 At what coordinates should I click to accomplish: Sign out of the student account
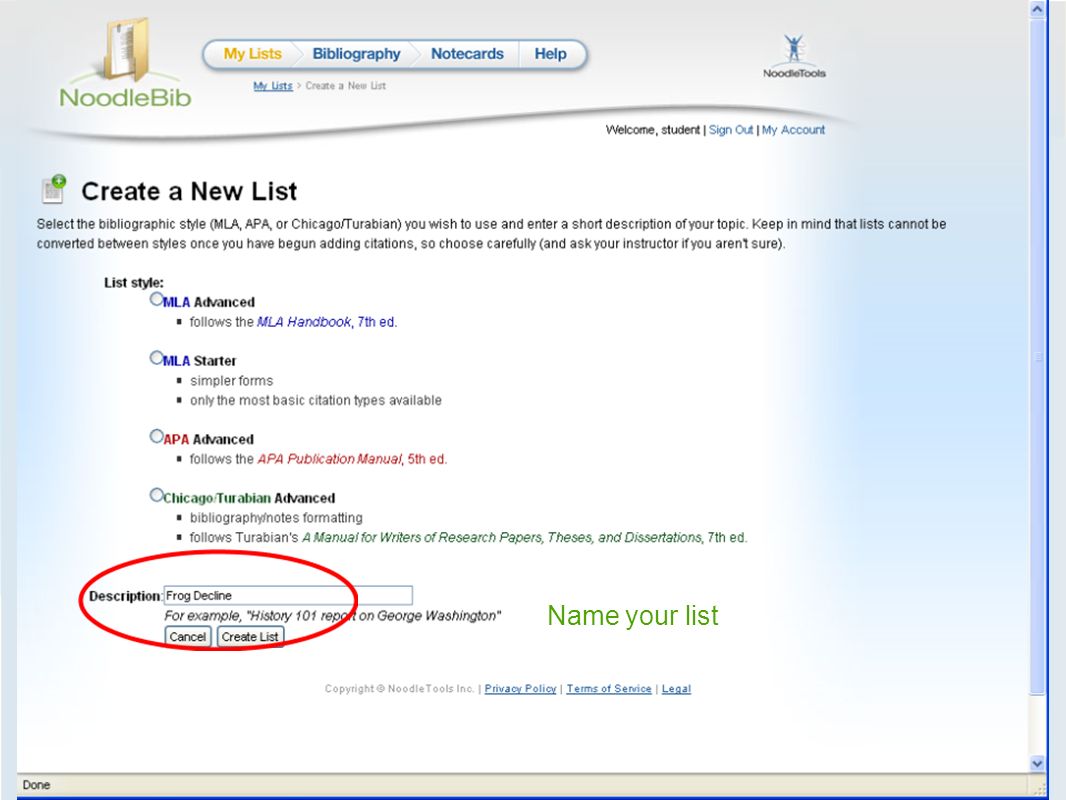[731, 130]
